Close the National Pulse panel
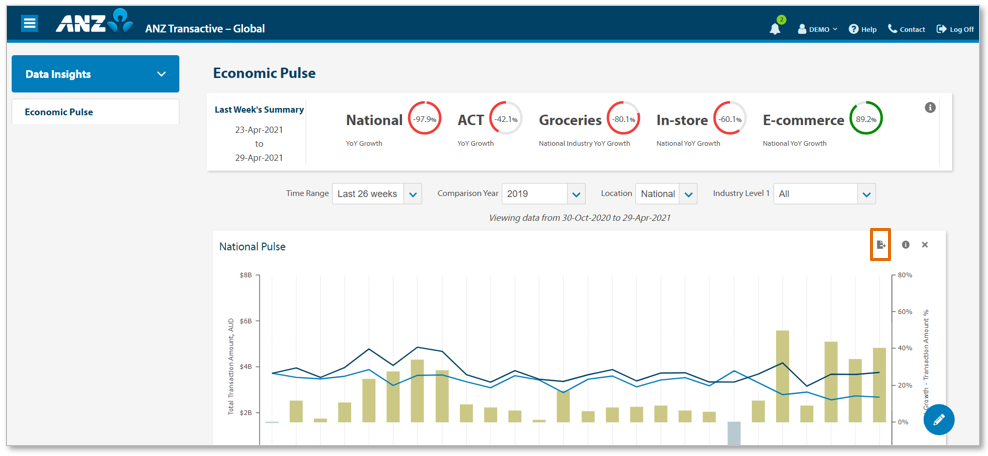The image size is (988, 456). (x=925, y=244)
